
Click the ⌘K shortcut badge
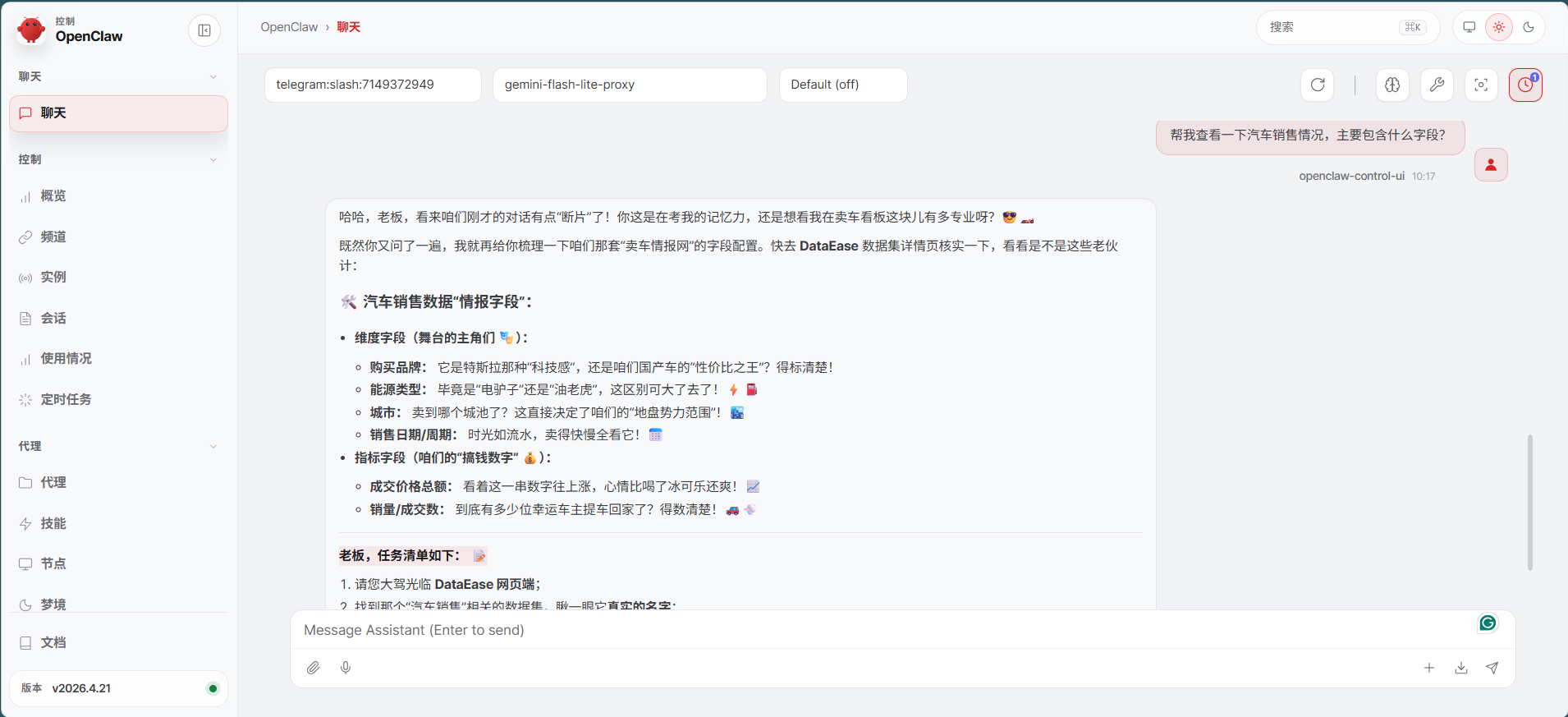[x=1413, y=27]
